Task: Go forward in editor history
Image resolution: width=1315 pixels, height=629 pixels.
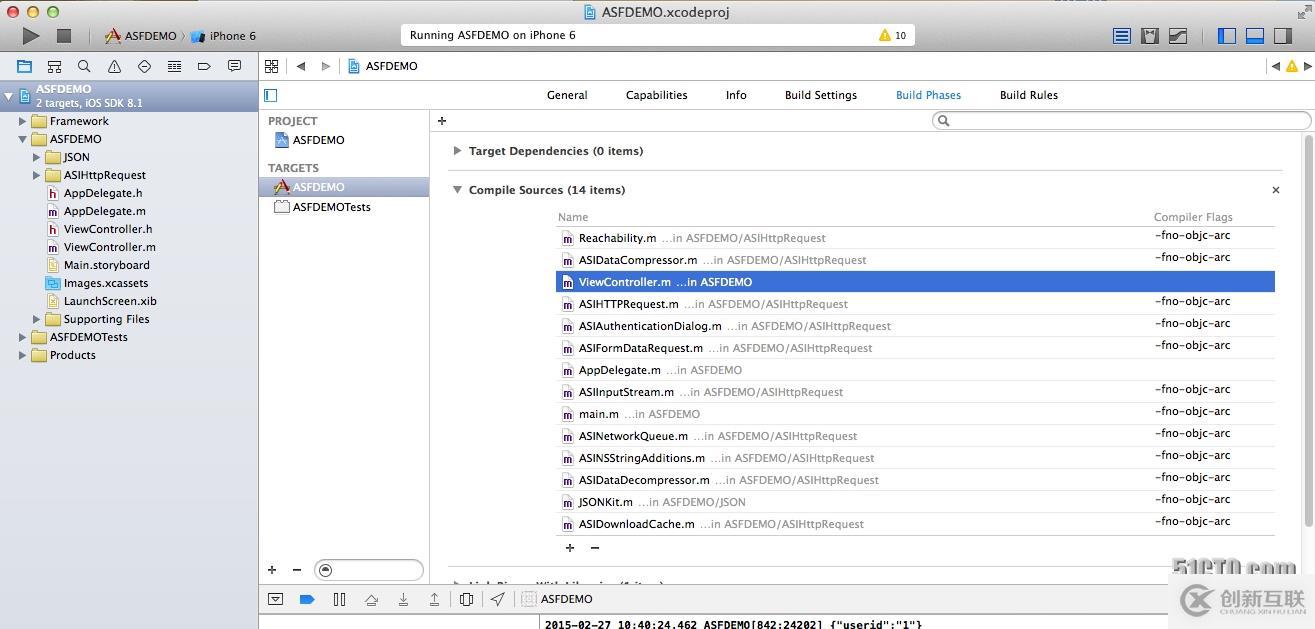Action: pos(325,66)
